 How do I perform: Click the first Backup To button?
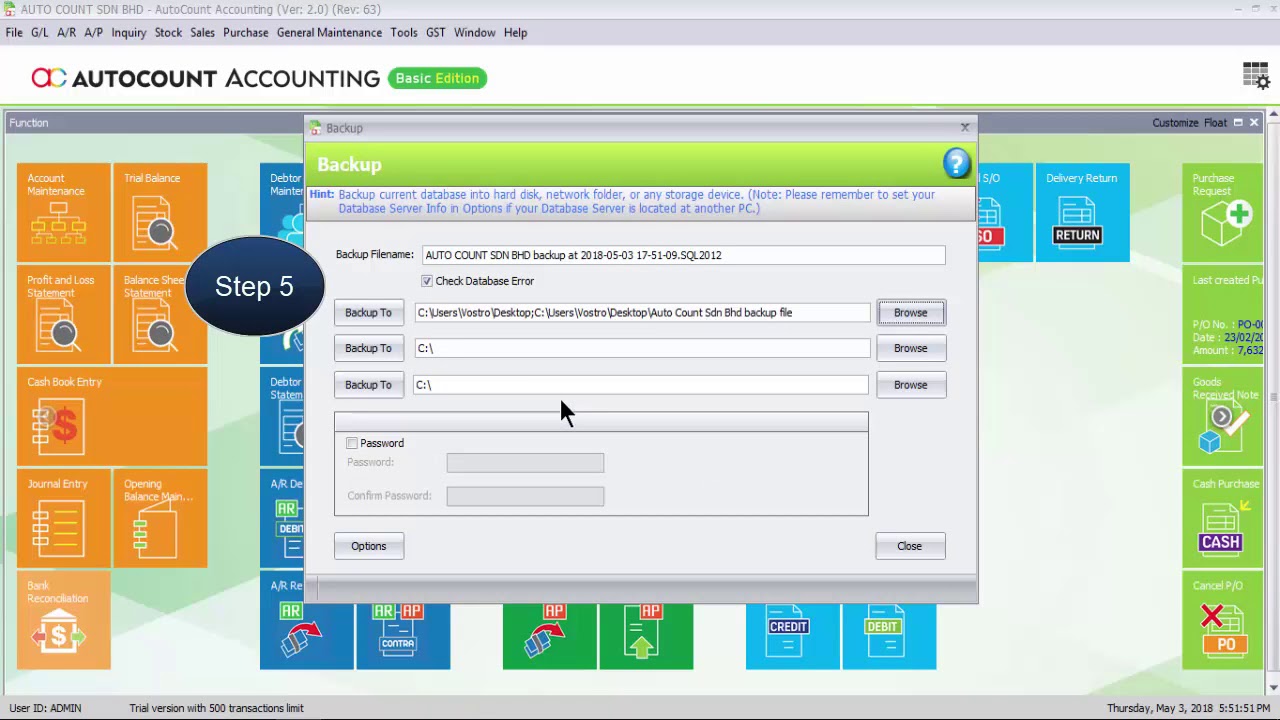[x=368, y=313]
